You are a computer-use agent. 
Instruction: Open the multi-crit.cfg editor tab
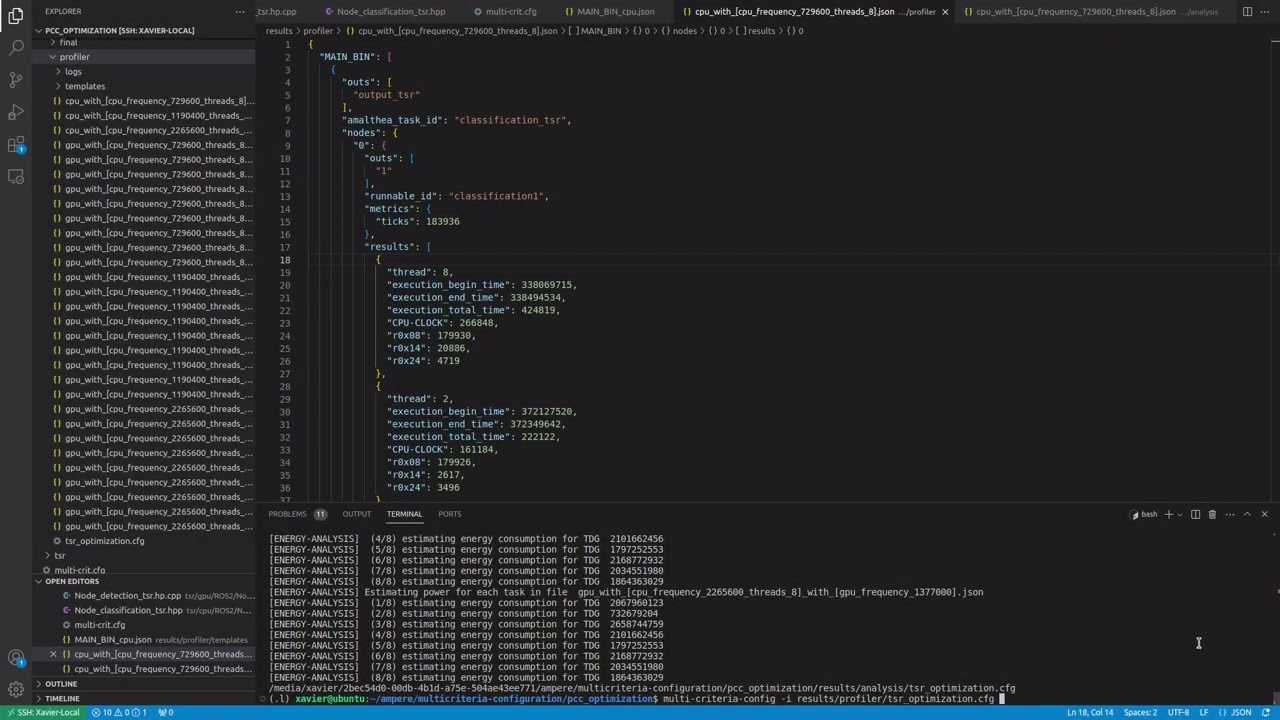point(504,12)
